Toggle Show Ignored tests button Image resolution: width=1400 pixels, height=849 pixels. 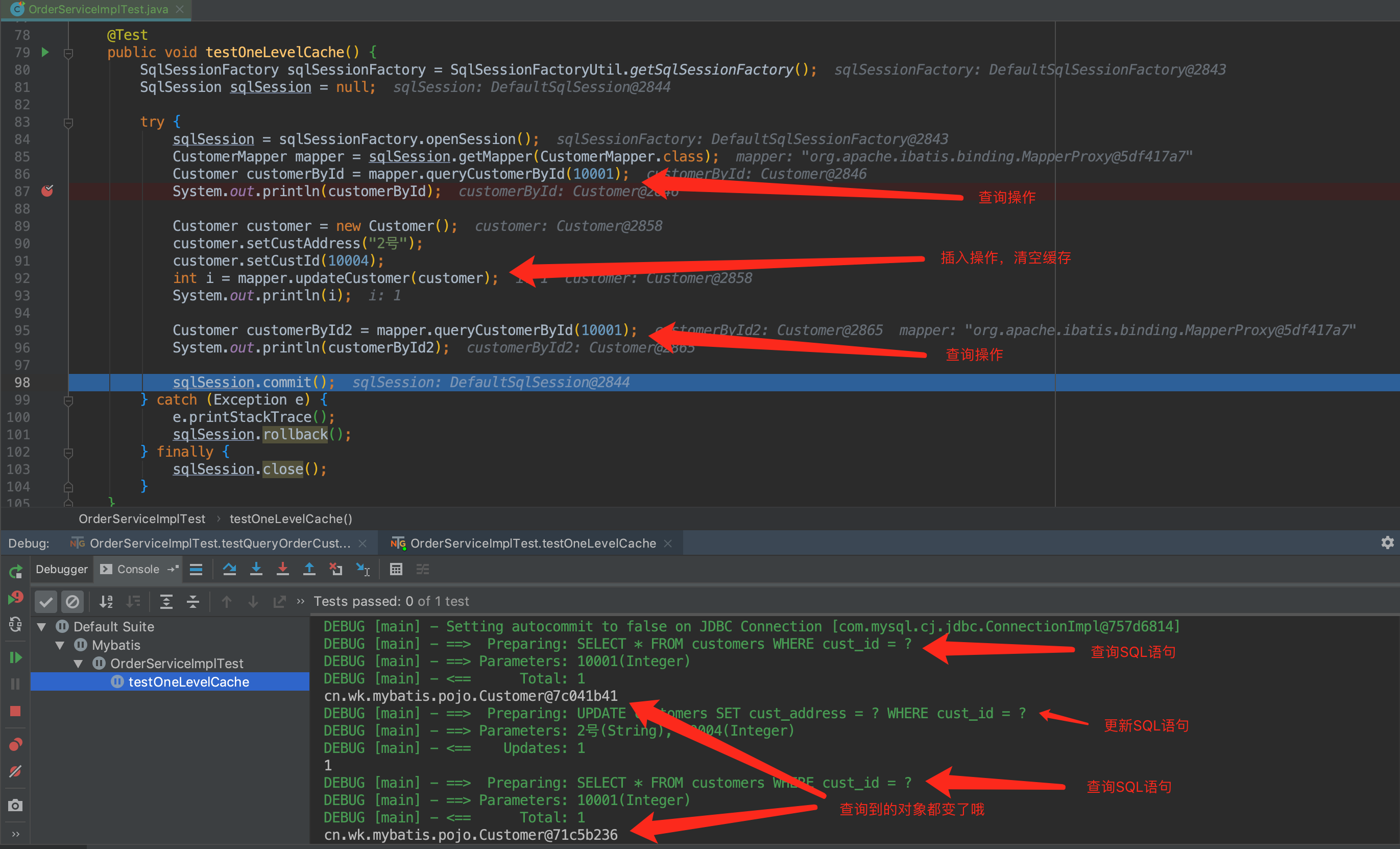coord(72,602)
